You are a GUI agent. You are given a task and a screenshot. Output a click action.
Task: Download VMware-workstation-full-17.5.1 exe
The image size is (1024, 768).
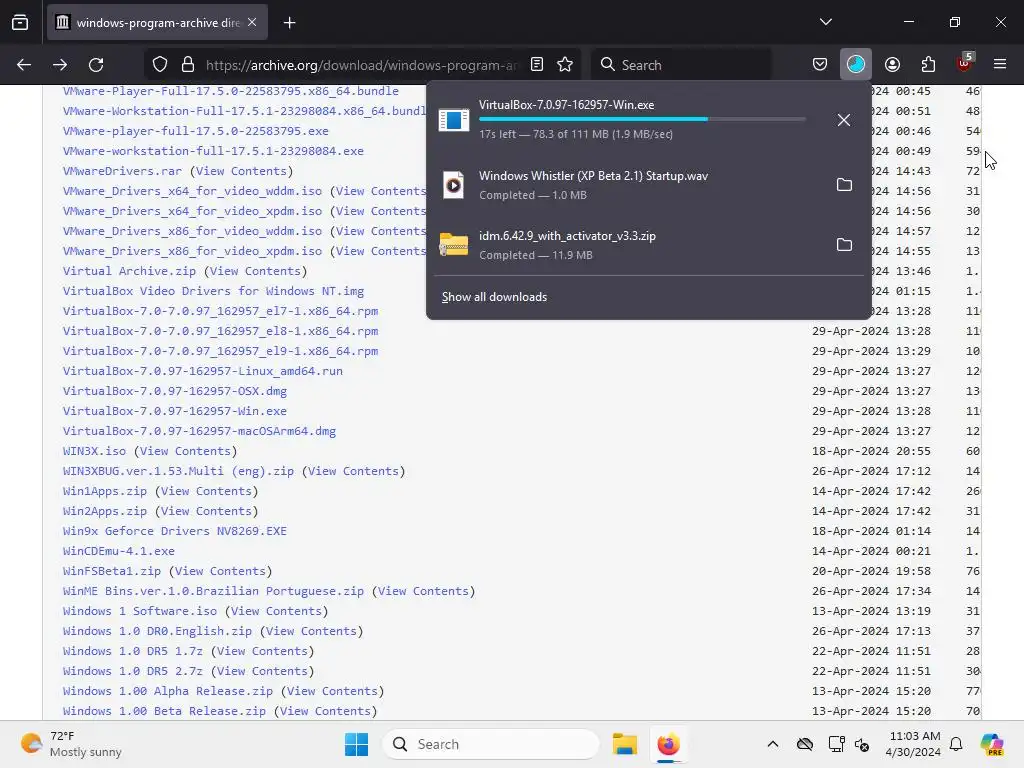tap(213, 151)
